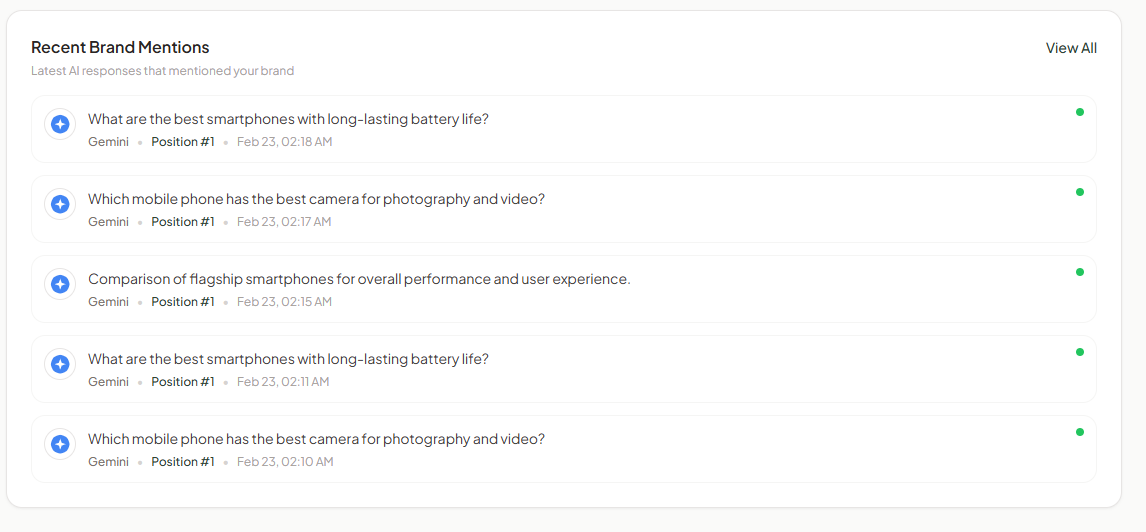Click the Feb 23, 02:18 AM timestamp

pyautogui.click(x=284, y=142)
